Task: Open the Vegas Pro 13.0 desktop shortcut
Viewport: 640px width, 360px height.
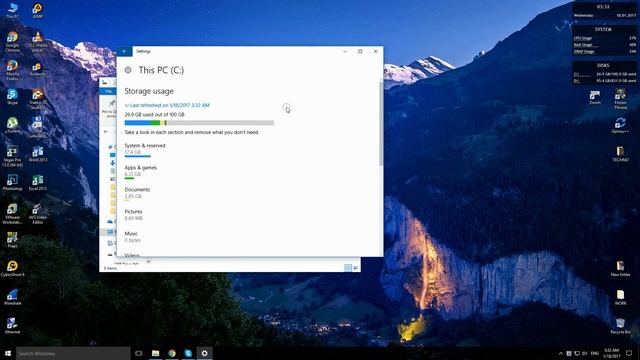Action: 12,156
